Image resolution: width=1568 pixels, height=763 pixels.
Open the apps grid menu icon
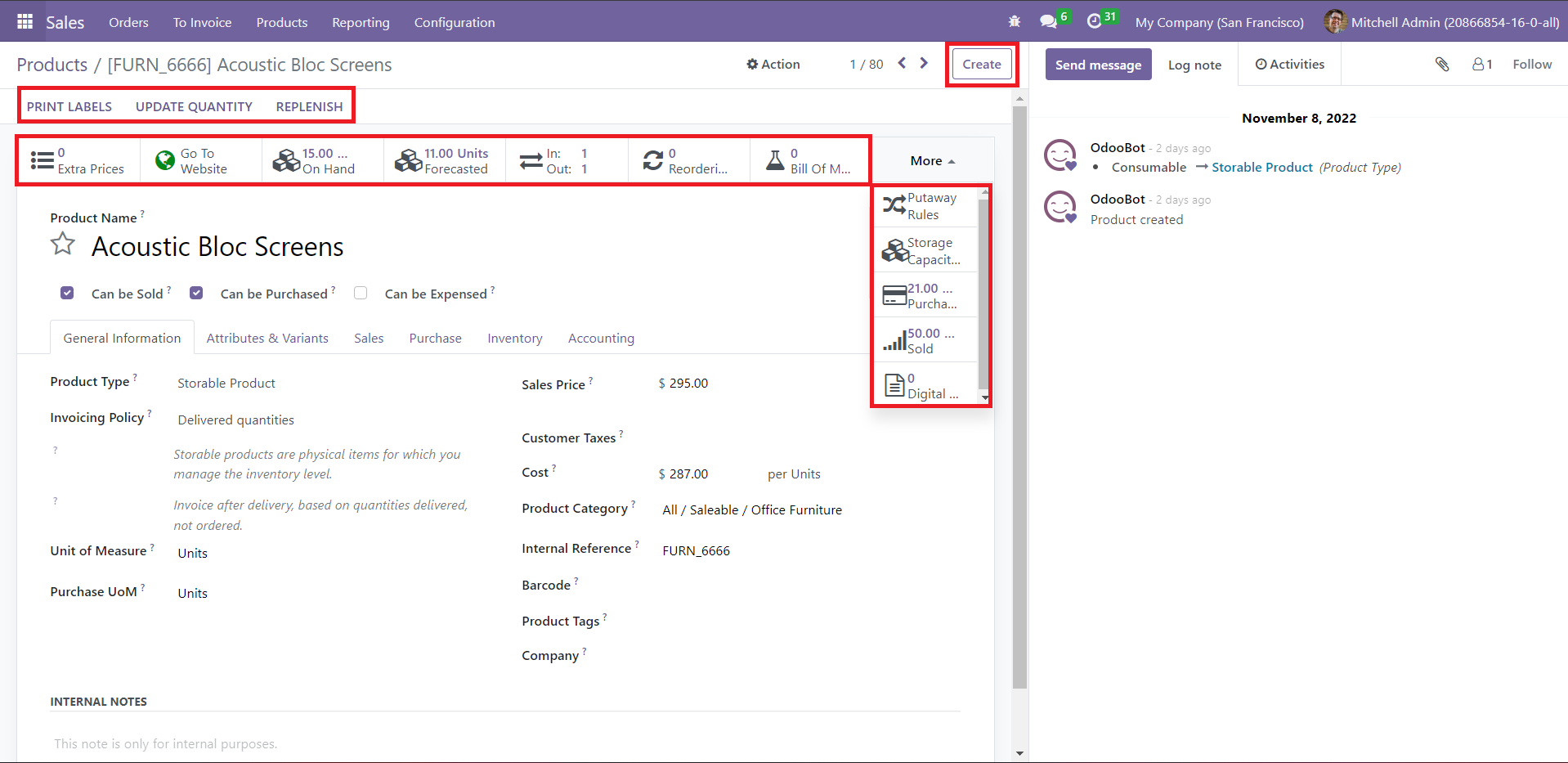(25, 22)
